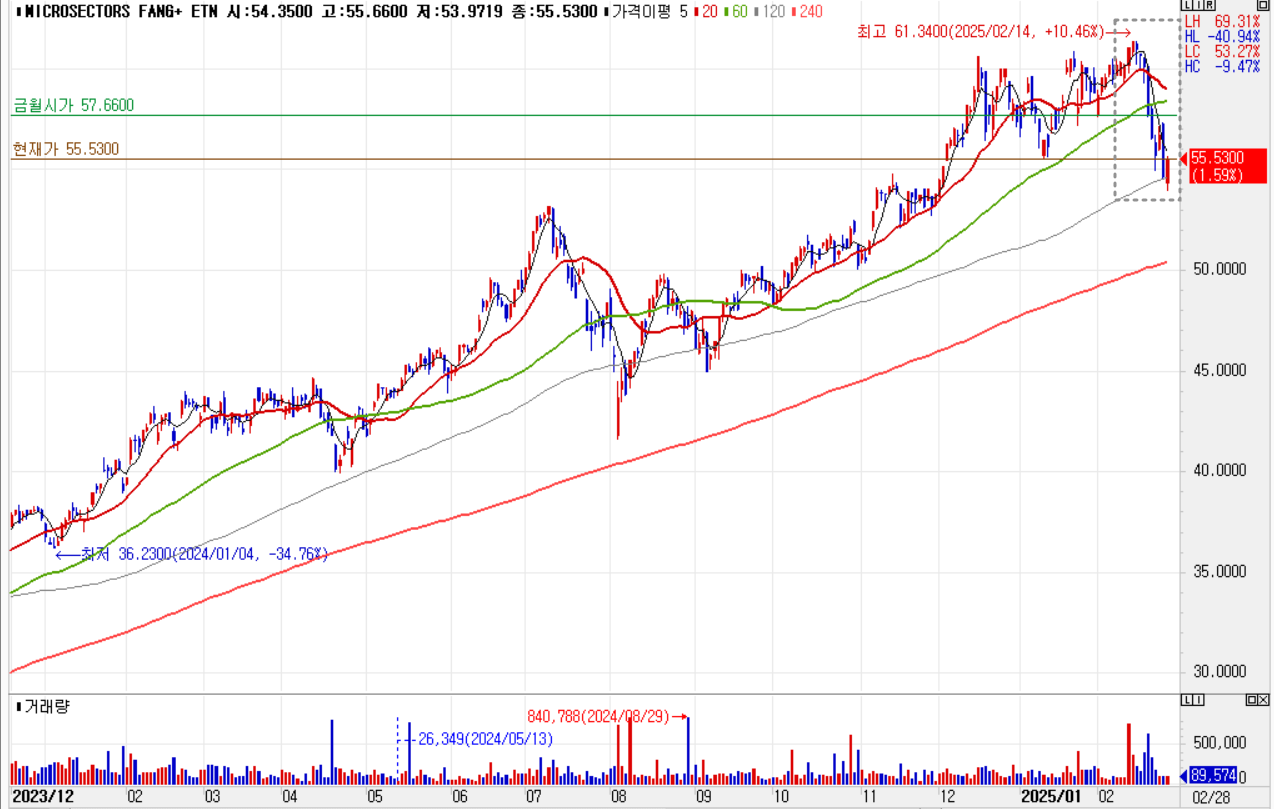Click the marker before MICROSECTORS FANG+ ETN title
1274x809 pixels.
18,12
